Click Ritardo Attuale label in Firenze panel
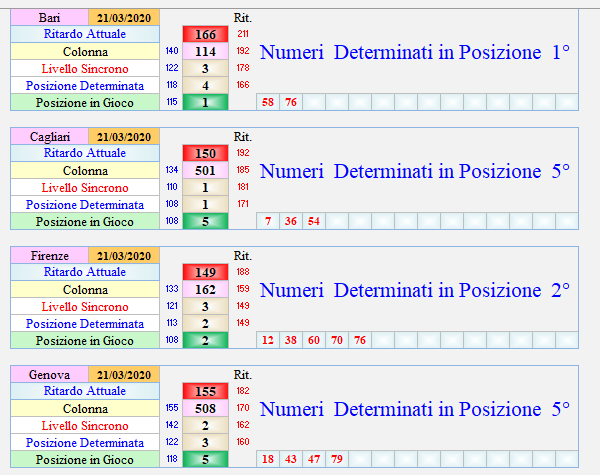Viewport: 600px width, 475px height. pyautogui.click(x=85, y=272)
